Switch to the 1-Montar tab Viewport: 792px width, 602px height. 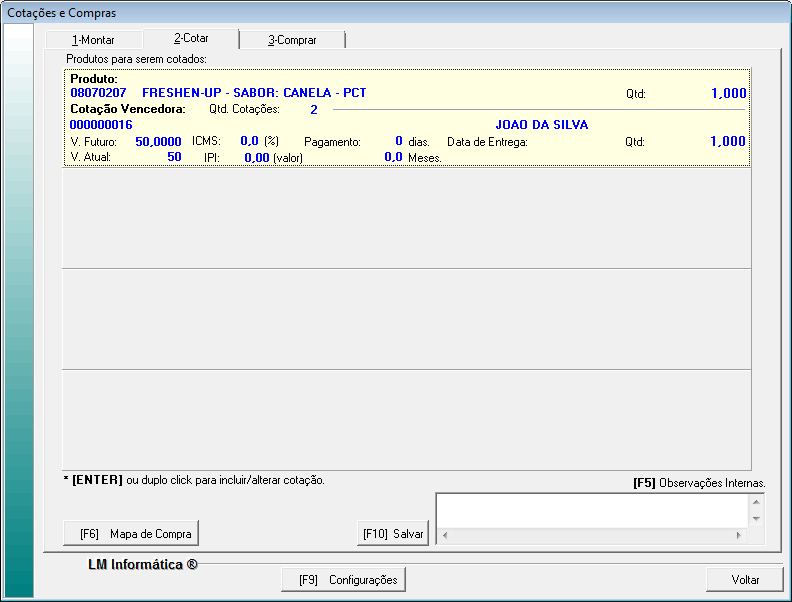coord(94,40)
